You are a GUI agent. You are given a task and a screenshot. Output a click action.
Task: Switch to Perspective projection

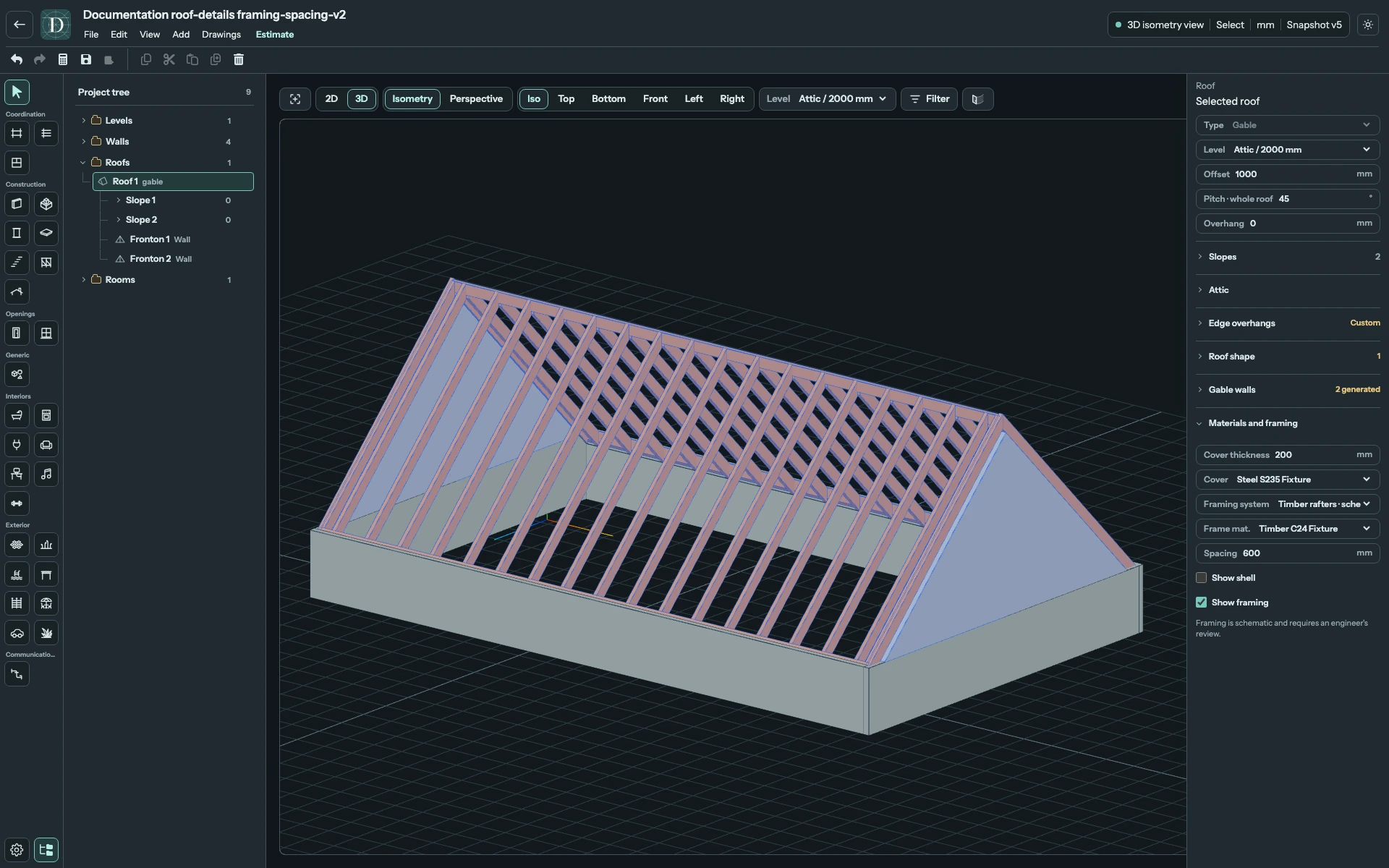[x=476, y=99]
